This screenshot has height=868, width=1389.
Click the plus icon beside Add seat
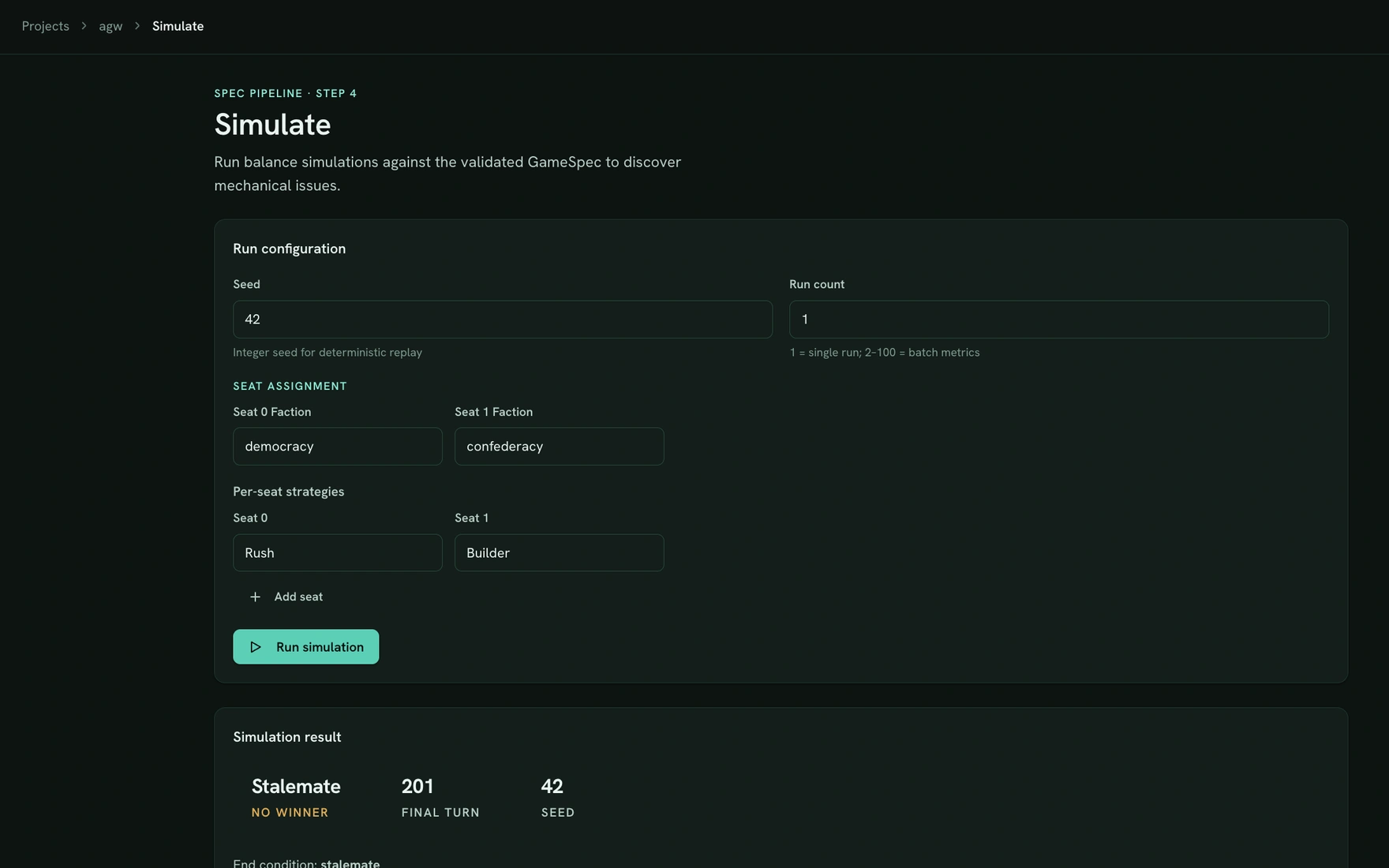click(x=255, y=597)
